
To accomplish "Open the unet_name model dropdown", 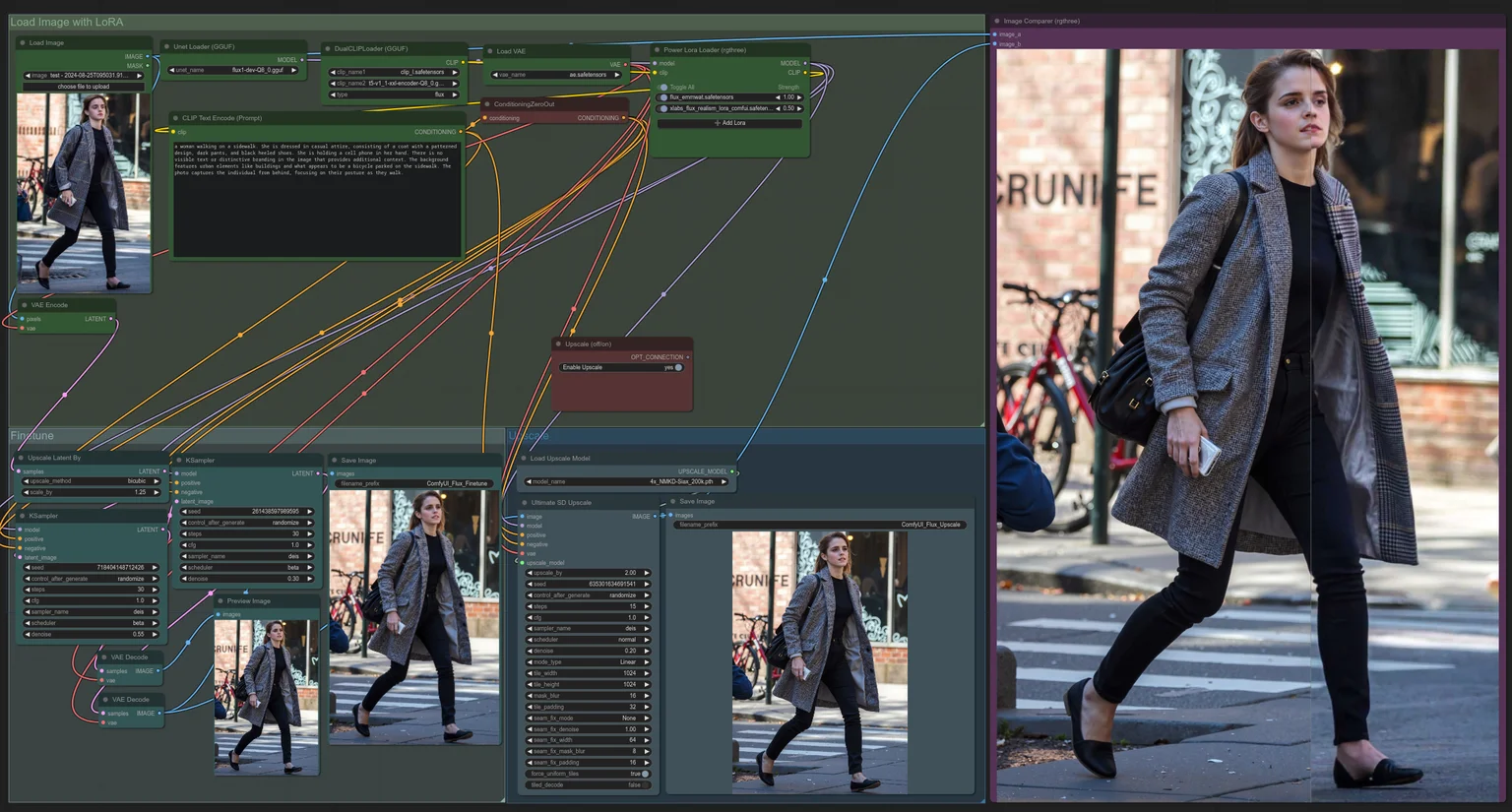I will tap(233, 70).
